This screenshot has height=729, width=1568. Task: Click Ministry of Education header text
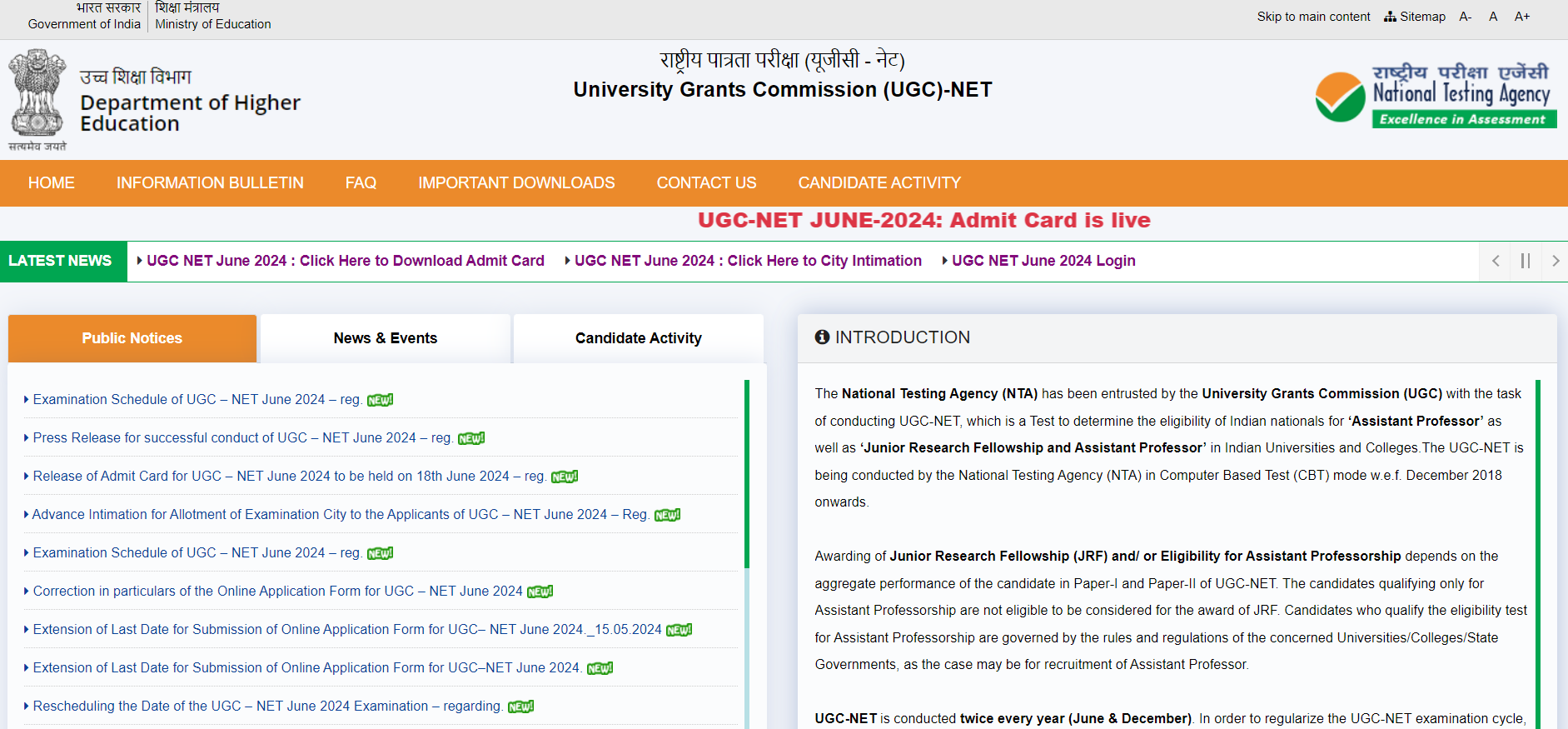point(213,24)
